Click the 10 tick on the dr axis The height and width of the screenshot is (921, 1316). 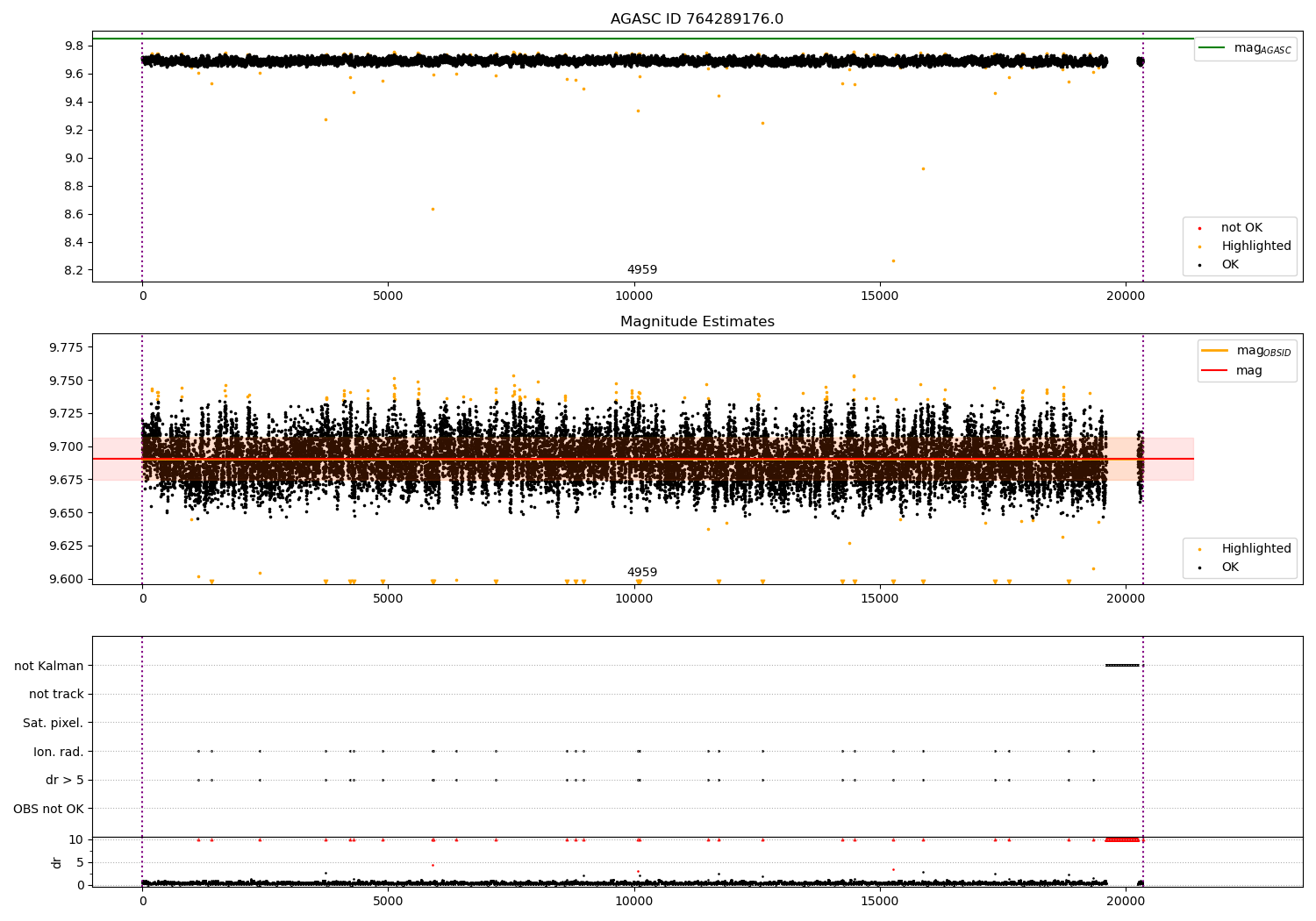click(76, 839)
